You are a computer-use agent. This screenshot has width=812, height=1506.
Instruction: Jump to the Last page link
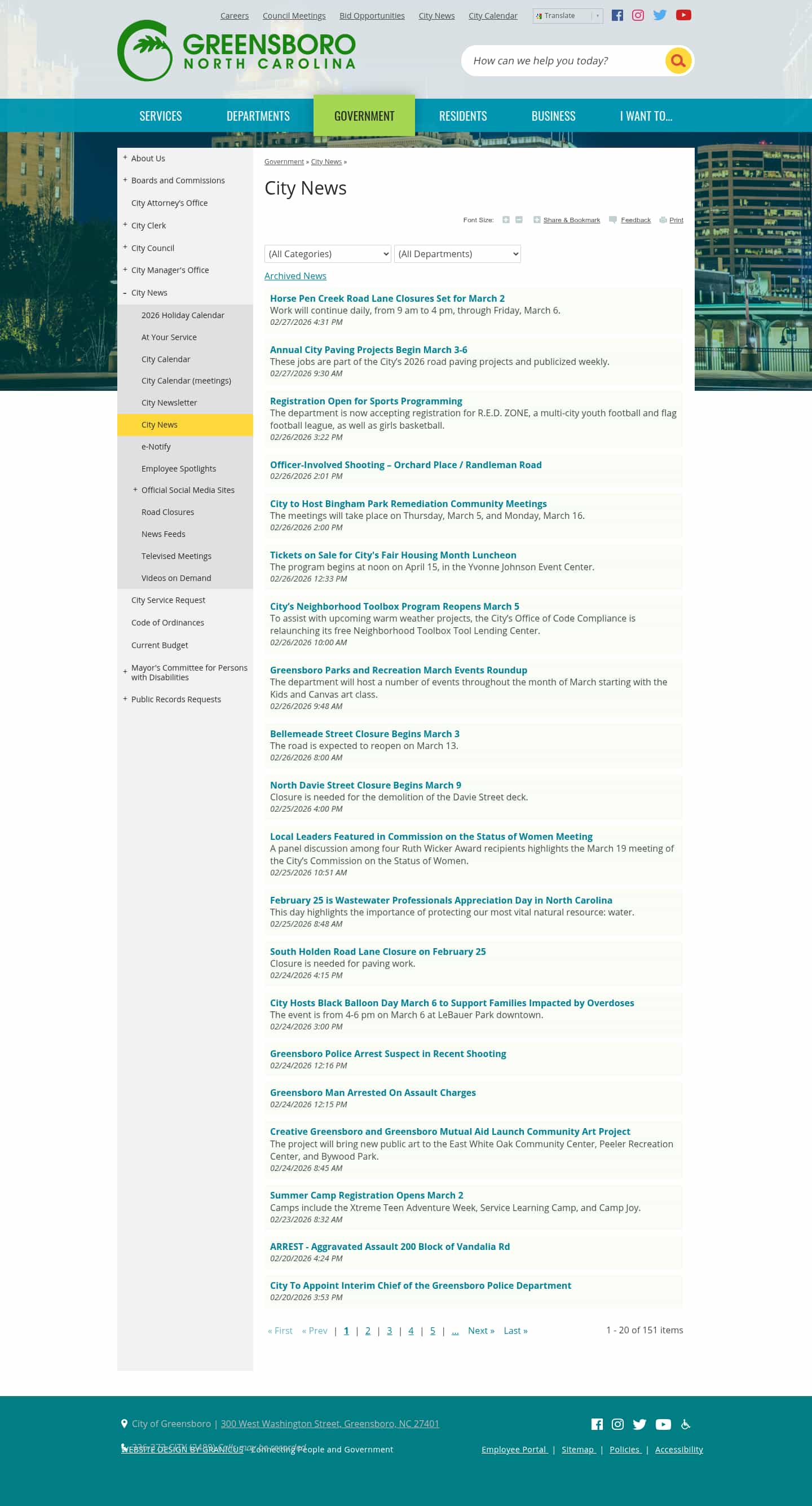click(x=515, y=1331)
